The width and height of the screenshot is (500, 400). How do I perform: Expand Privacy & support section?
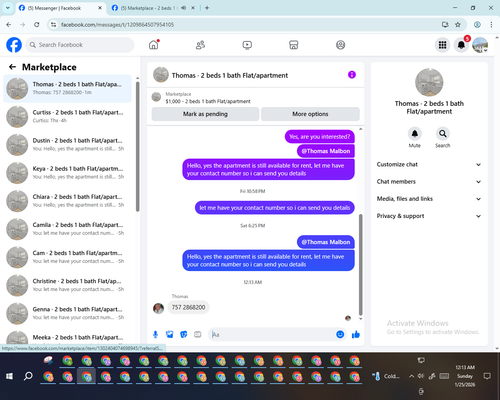click(x=429, y=216)
